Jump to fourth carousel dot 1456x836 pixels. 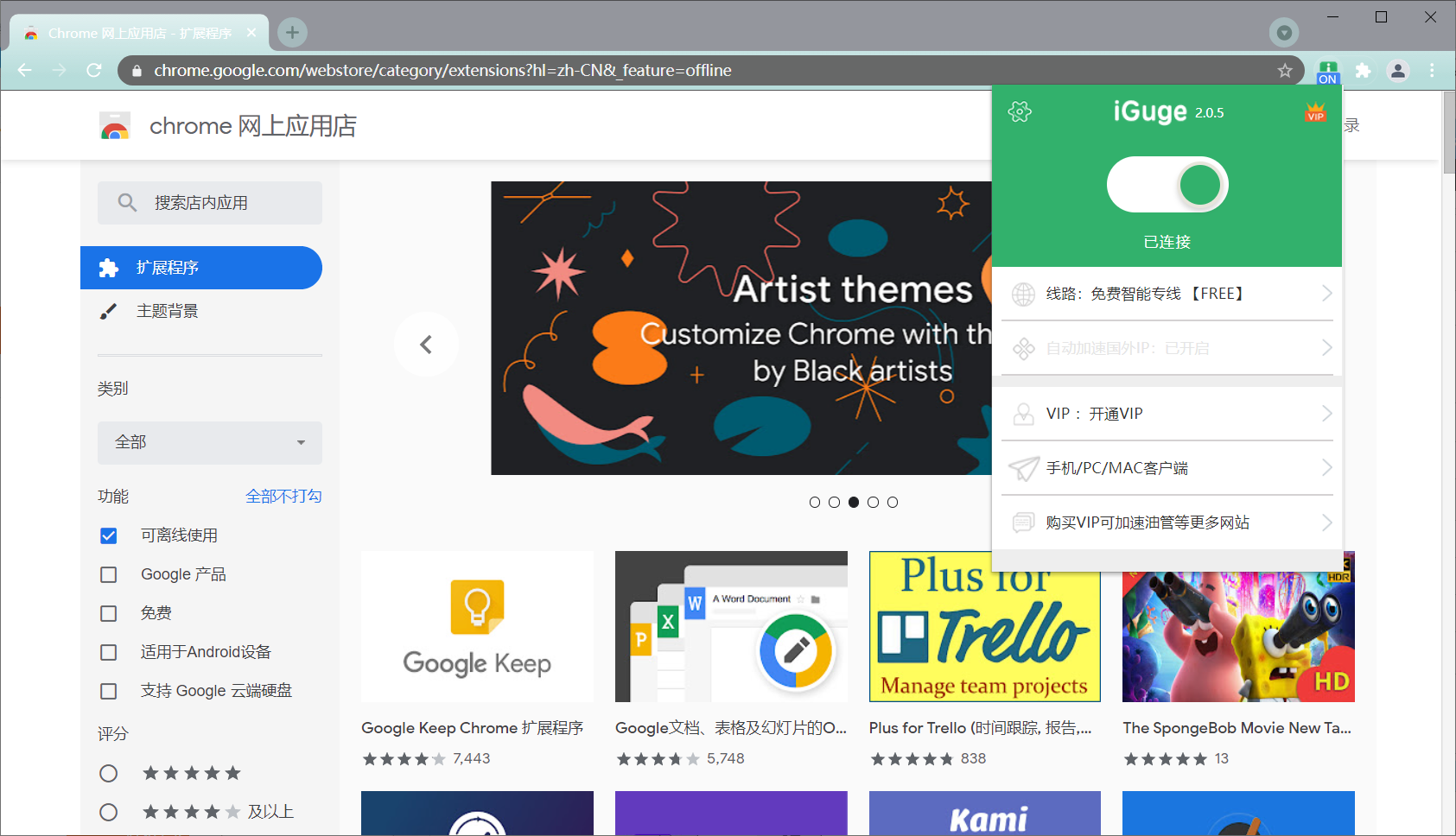click(873, 502)
